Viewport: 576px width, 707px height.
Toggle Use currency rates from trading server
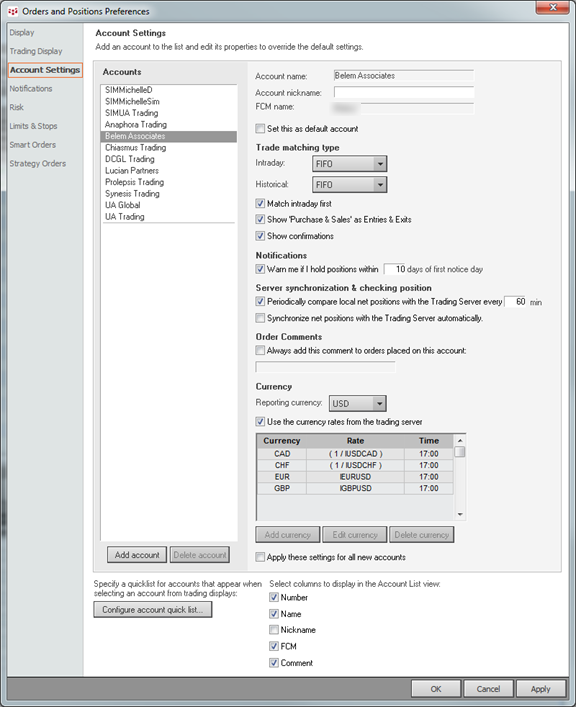(x=260, y=422)
